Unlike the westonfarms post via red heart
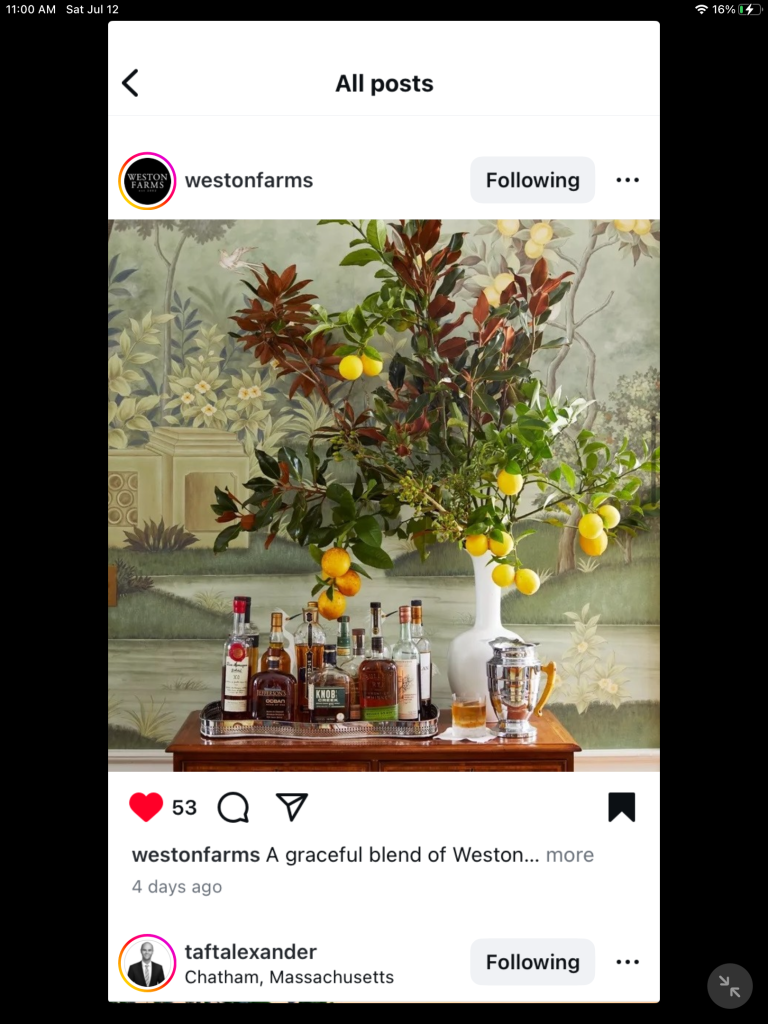This screenshot has width=768, height=1024. point(146,807)
